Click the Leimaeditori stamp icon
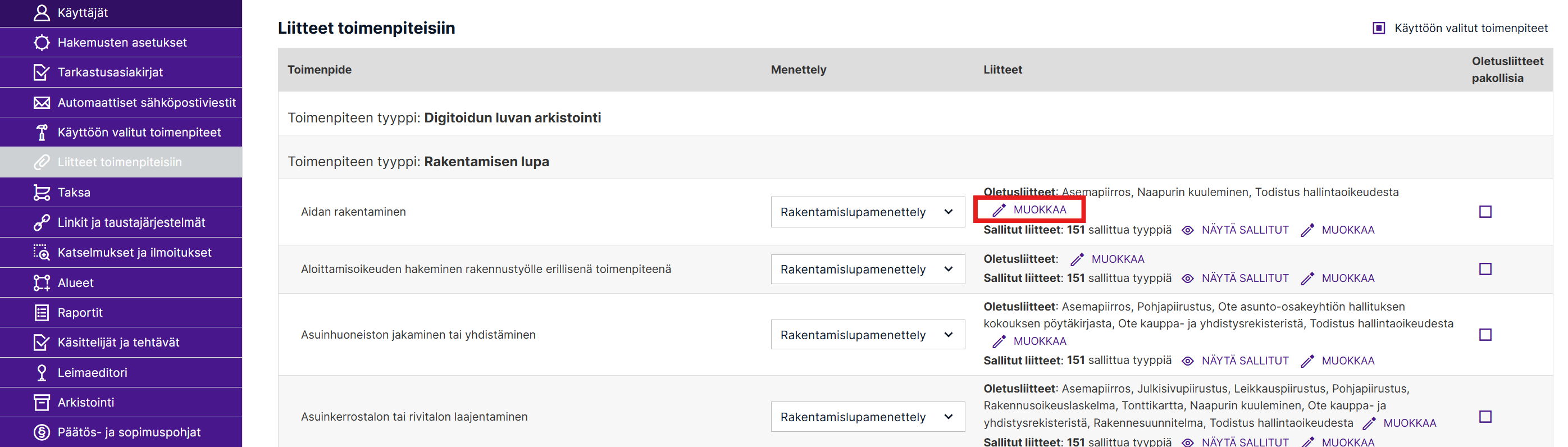Image resolution: width=1568 pixels, height=447 pixels. click(42, 373)
